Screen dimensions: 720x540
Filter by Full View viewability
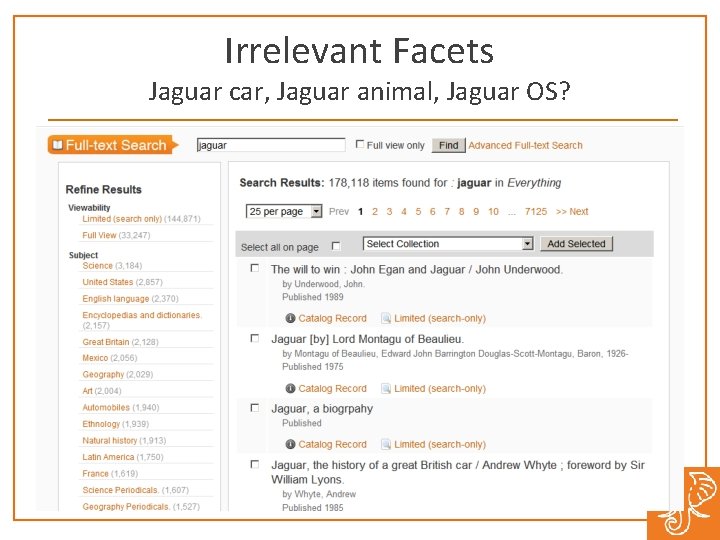(x=99, y=236)
